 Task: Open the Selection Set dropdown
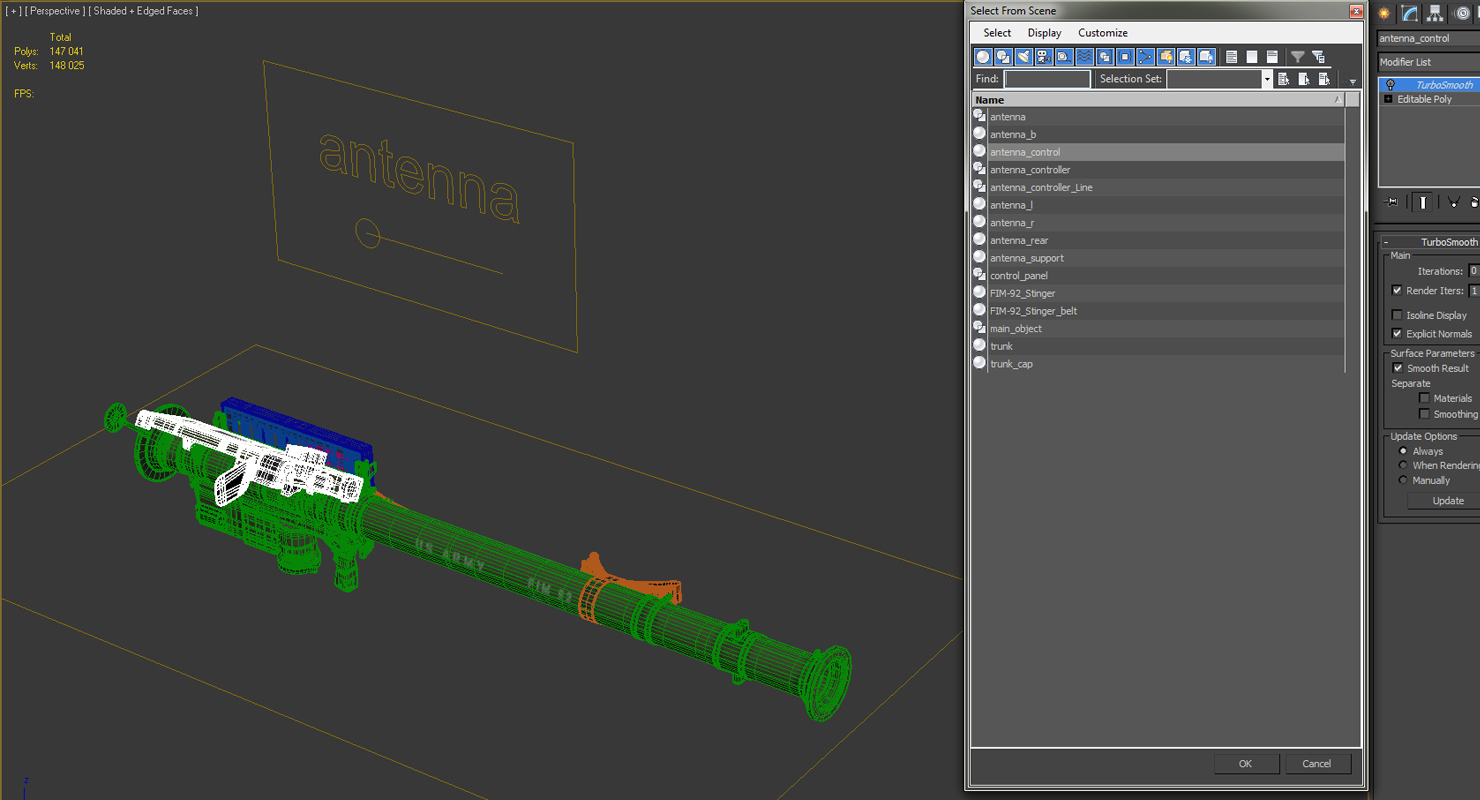click(1267, 79)
